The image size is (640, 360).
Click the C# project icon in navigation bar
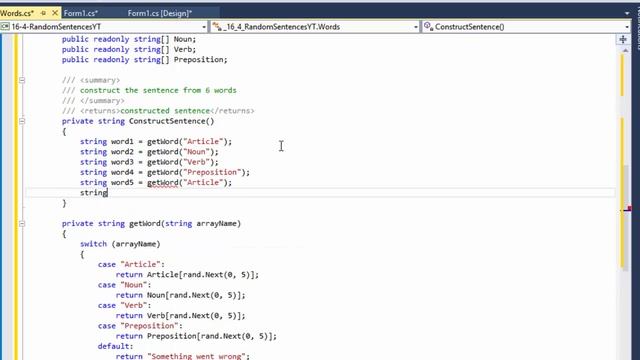coord(5,27)
